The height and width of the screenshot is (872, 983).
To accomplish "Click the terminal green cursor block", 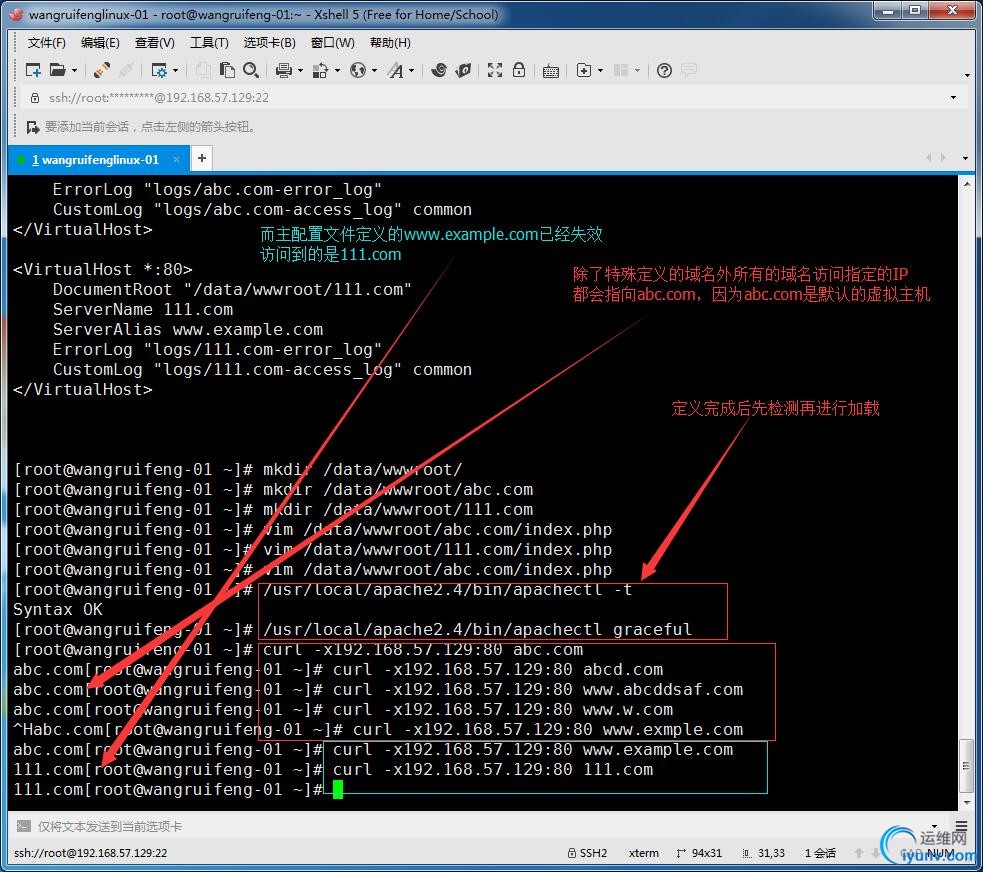I will pyautogui.click(x=338, y=790).
